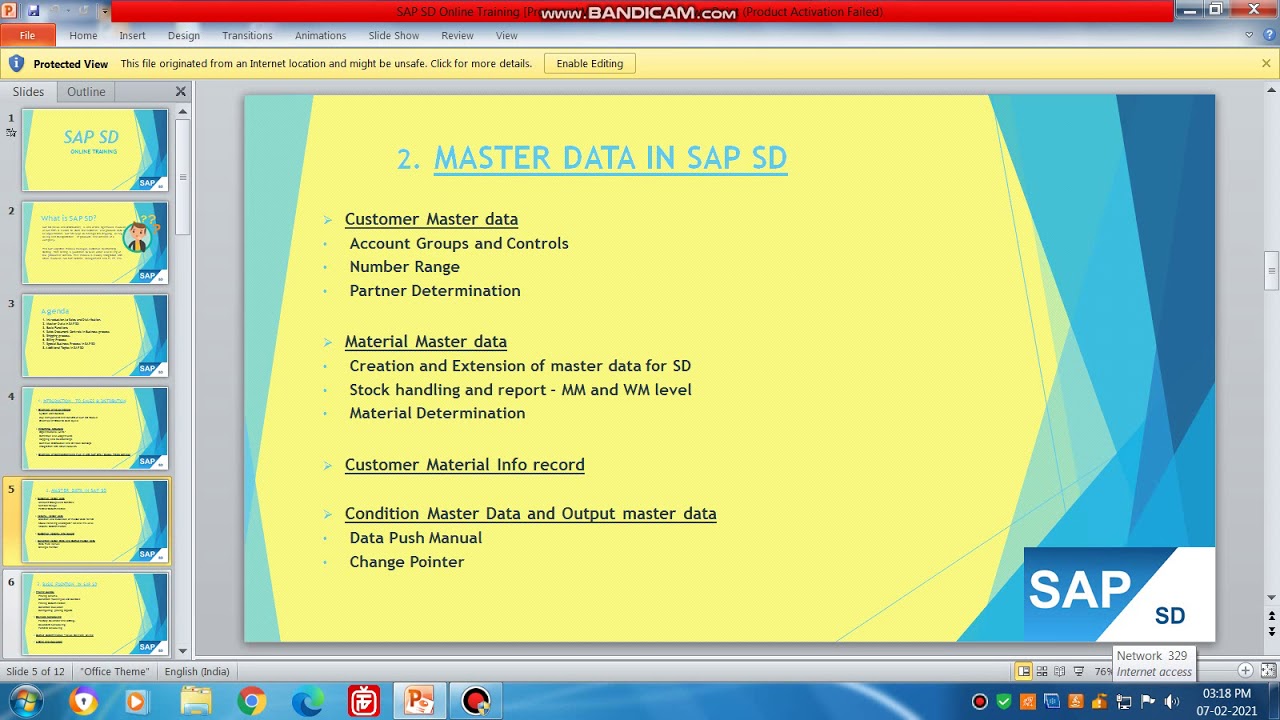Switch to the Slides pane tab
Viewport: 1280px width, 720px height.
tap(28, 91)
